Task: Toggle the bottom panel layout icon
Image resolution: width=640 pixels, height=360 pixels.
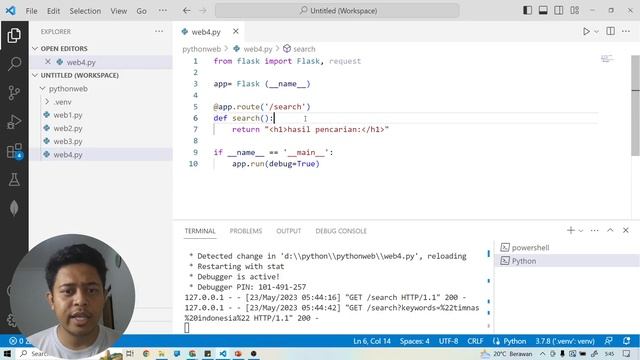Action: pyautogui.click(x=543, y=11)
